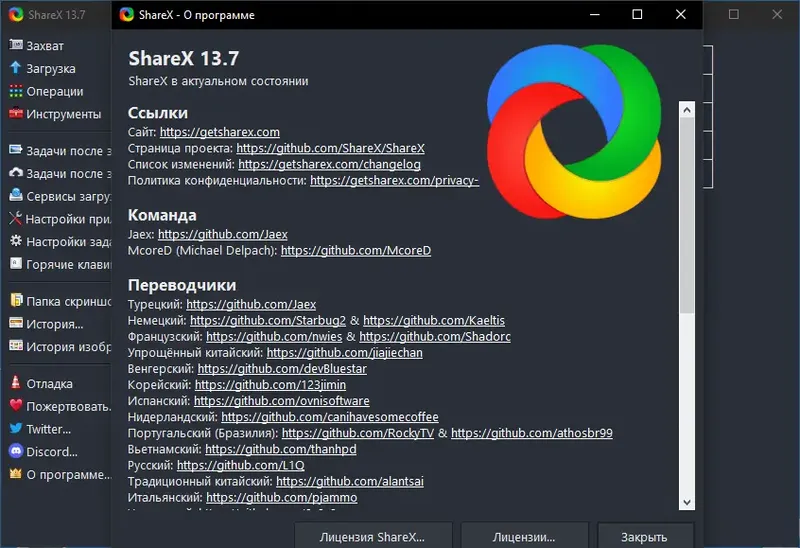800x548 pixels.
Task: Open the Jaex team link under Команда
Action: (222, 234)
